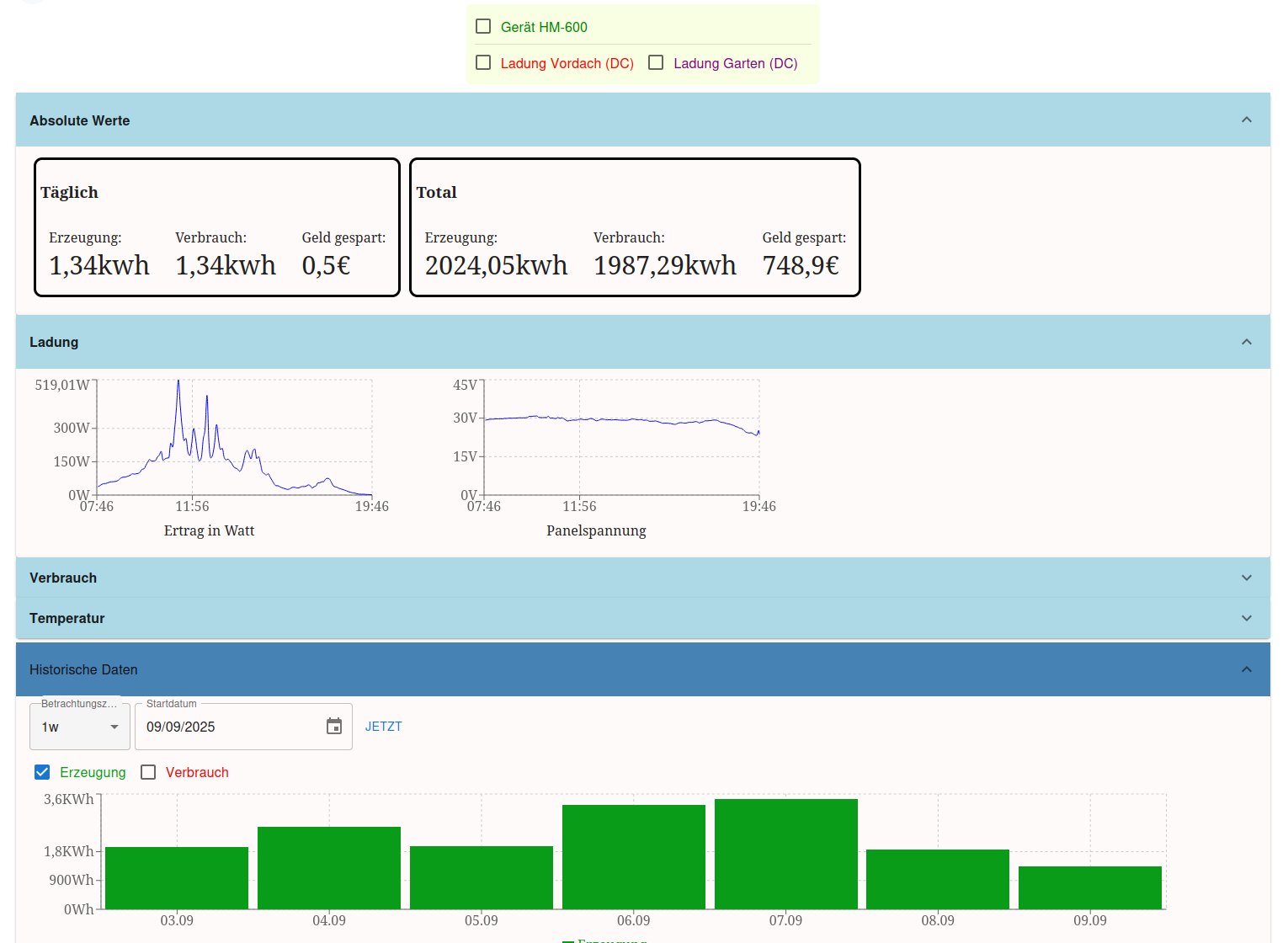Tick the Ladung Garten (DC) checkbox
This screenshot has height=943, width=1288.
tap(656, 62)
